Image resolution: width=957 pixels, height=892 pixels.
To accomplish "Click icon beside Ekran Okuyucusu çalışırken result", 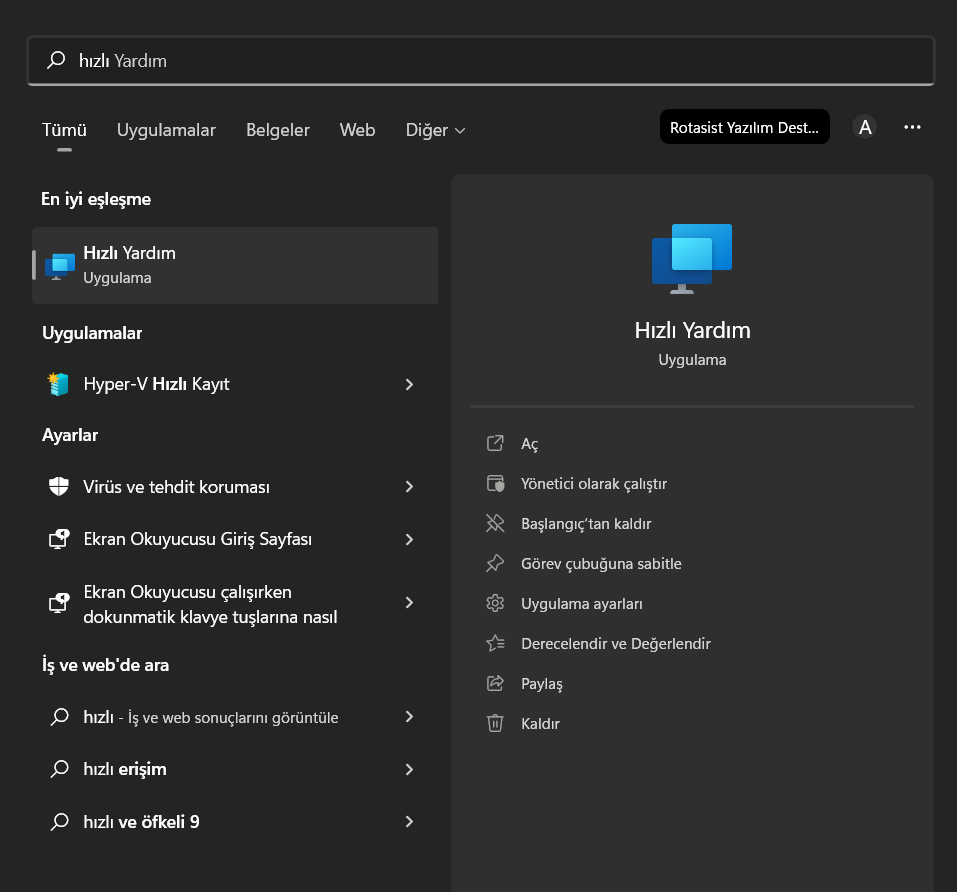I will click(x=59, y=603).
